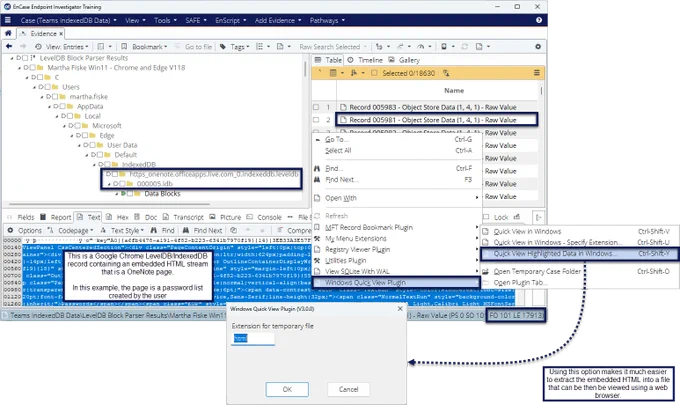The height and width of the screenshot is (405, 680).
Task: Collapse the Default folder tree node
Action: [87, 155]
